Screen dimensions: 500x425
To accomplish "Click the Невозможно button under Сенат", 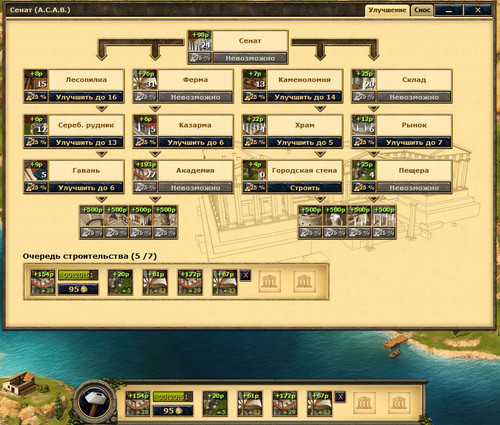I will click(250, 58).
